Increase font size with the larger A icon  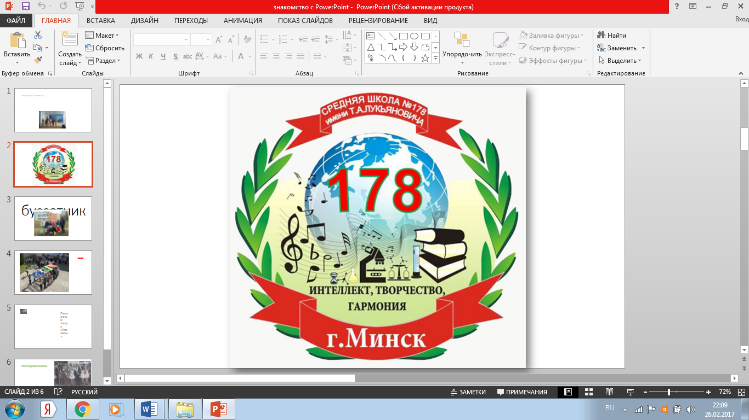[218, 40]
